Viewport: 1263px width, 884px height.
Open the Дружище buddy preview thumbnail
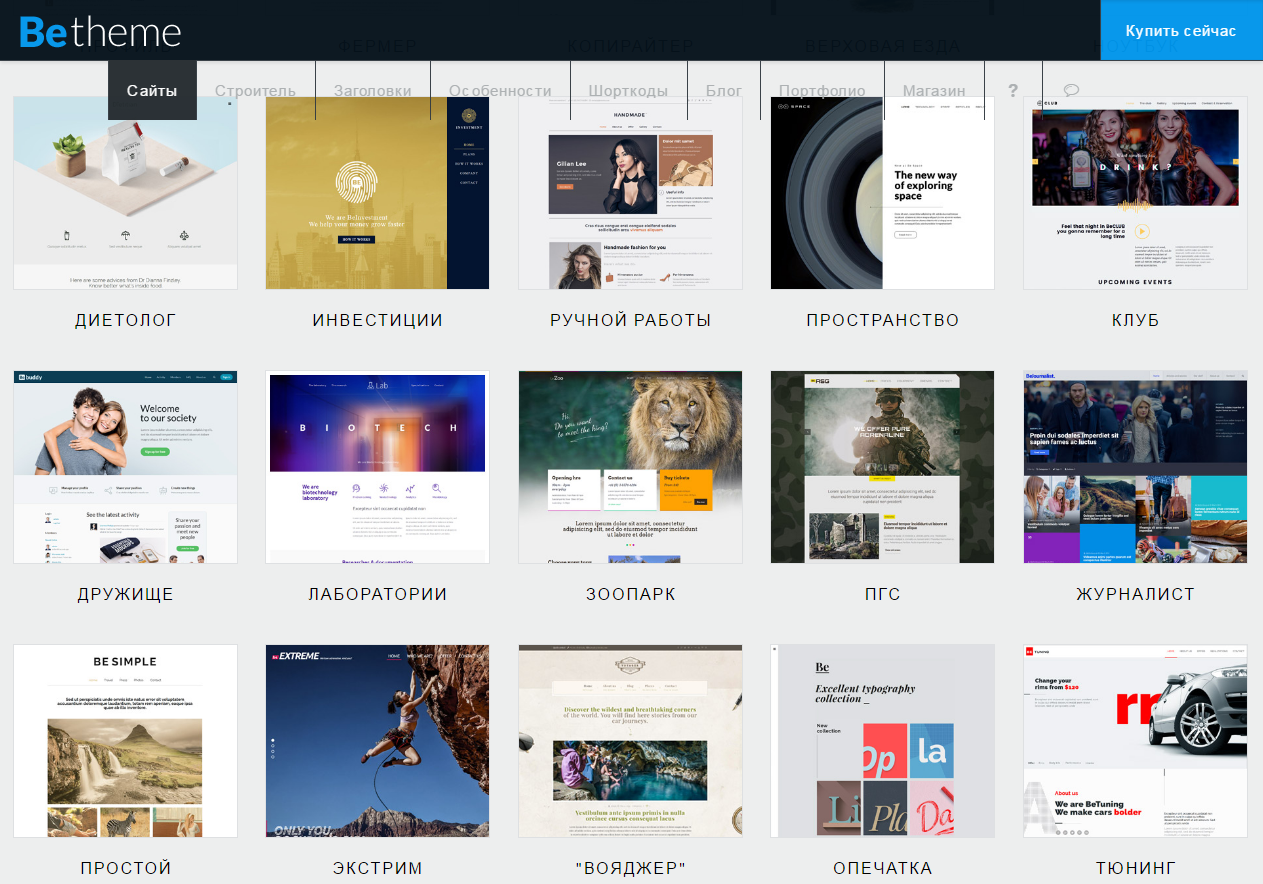point(126,467)
